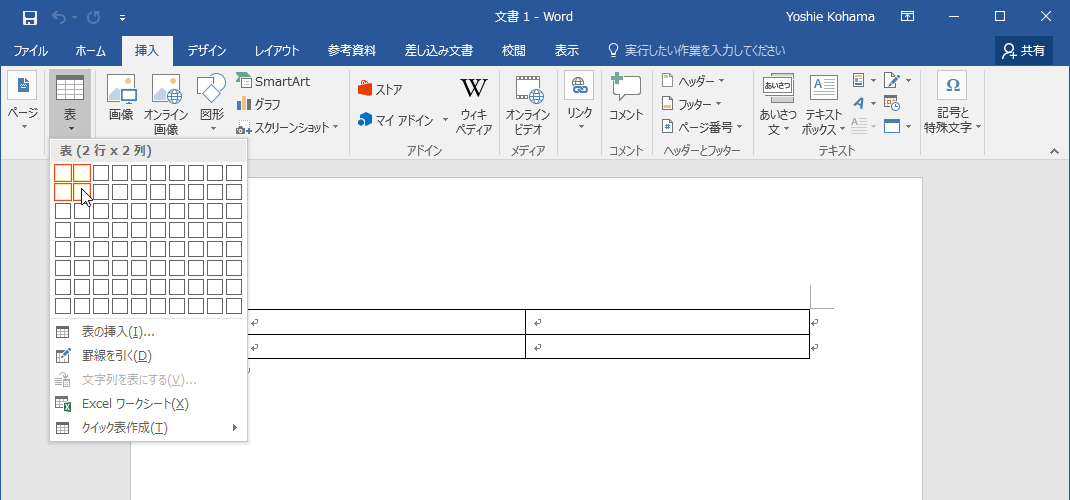This screenshot has height=500, width=1070.
Task: Open the 記号と特殊文字 (Symbols) button
Action: point(953,103)
